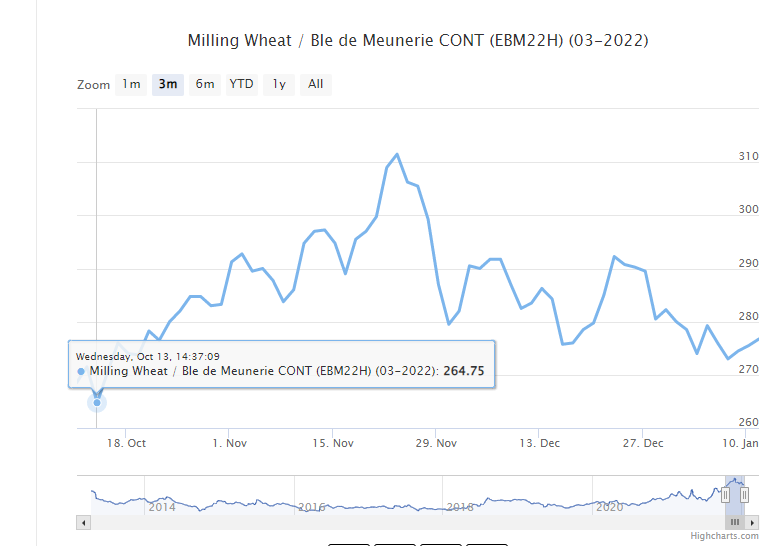The width and height of the screenshot is (771, 546).
Task: Click the chart title text
Action: pyautogui.click(x=418, y=41)
